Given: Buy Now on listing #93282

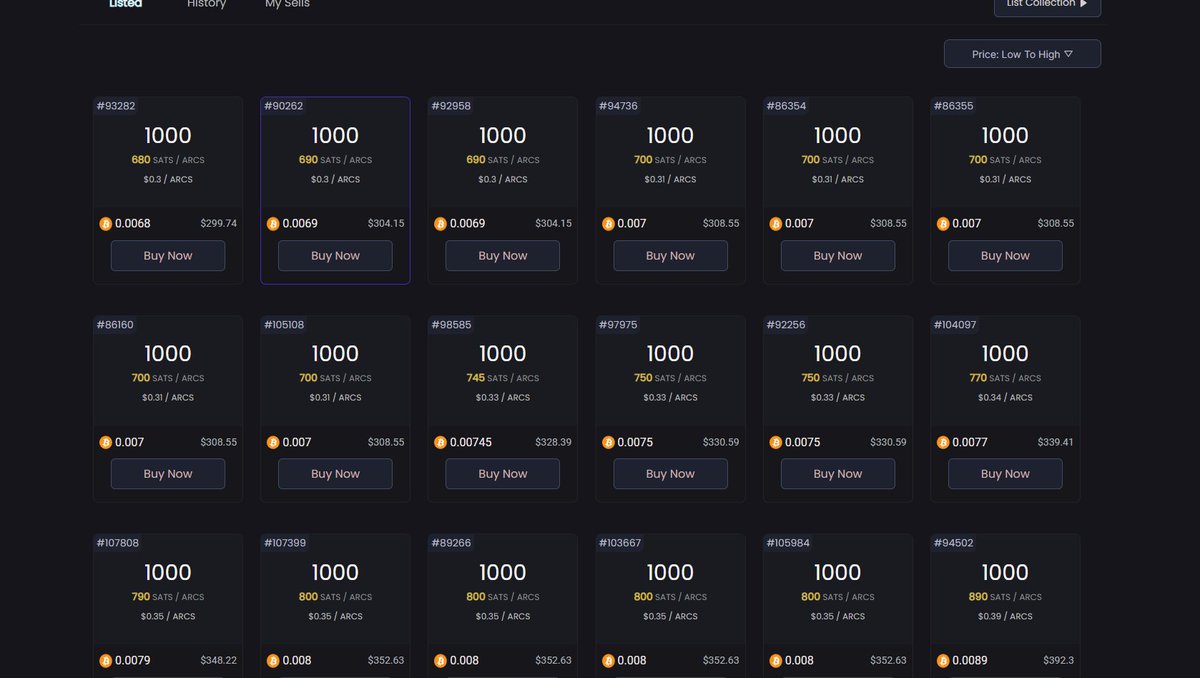Looking at the screenshot, I should 168,256.
